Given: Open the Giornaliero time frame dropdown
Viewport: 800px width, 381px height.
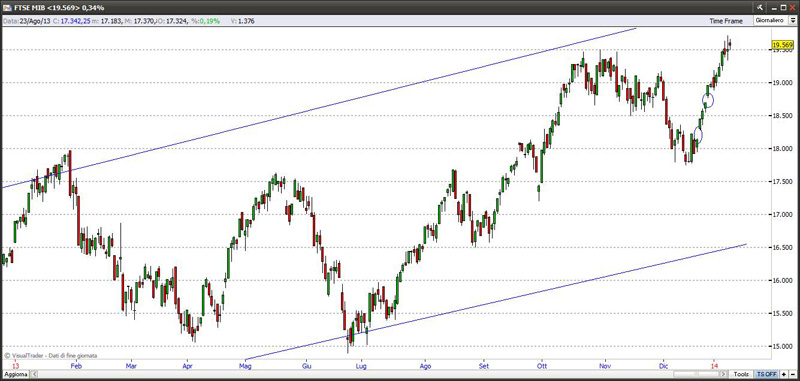Looking at the screenshot, I should click(771, 21).
